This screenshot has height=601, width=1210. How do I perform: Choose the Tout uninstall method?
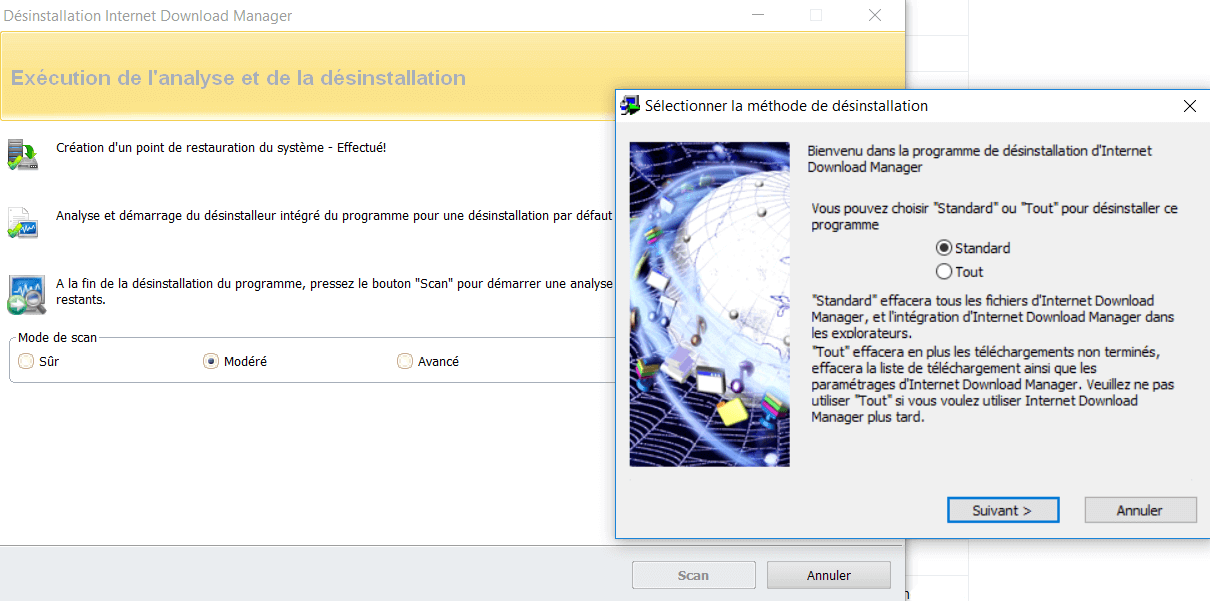click(x=959, y=272)
